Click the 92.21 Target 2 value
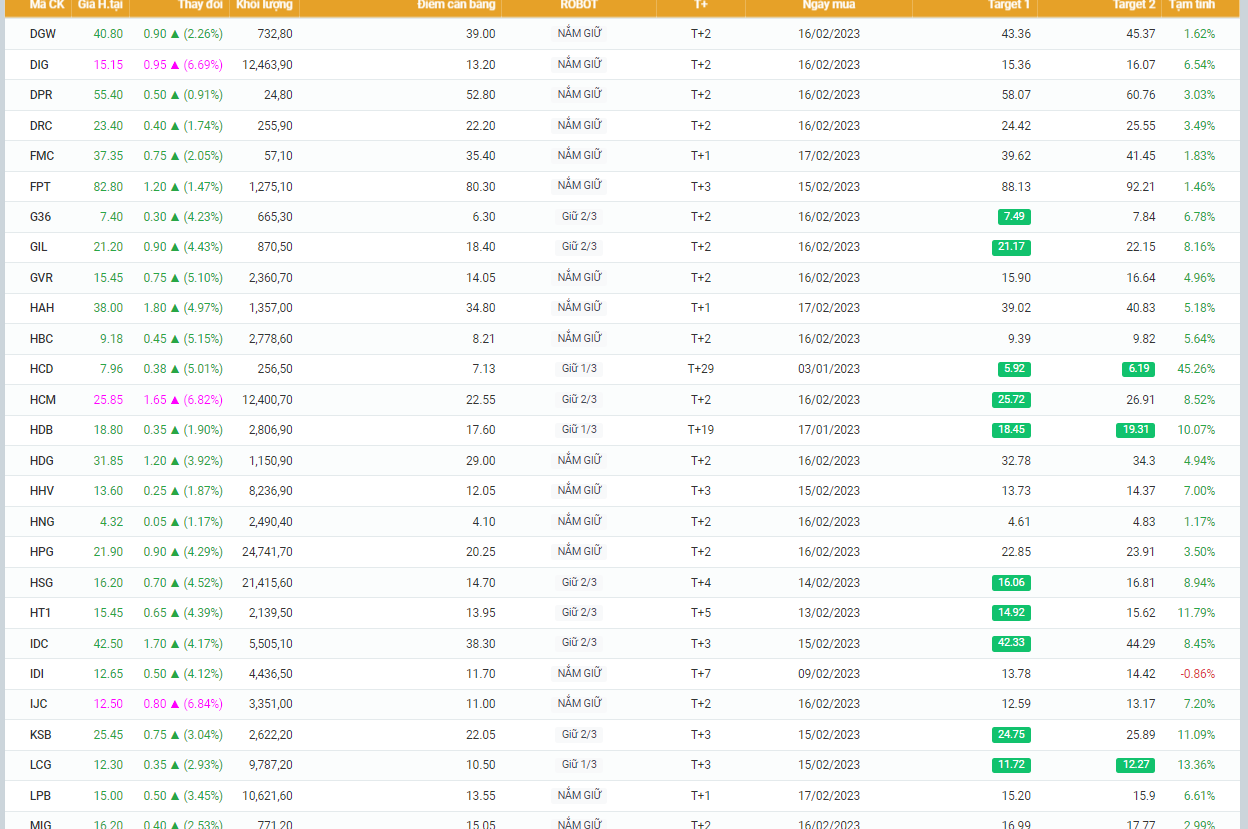Viewport: 1248px width, 829px height. tap(1140, 187)
